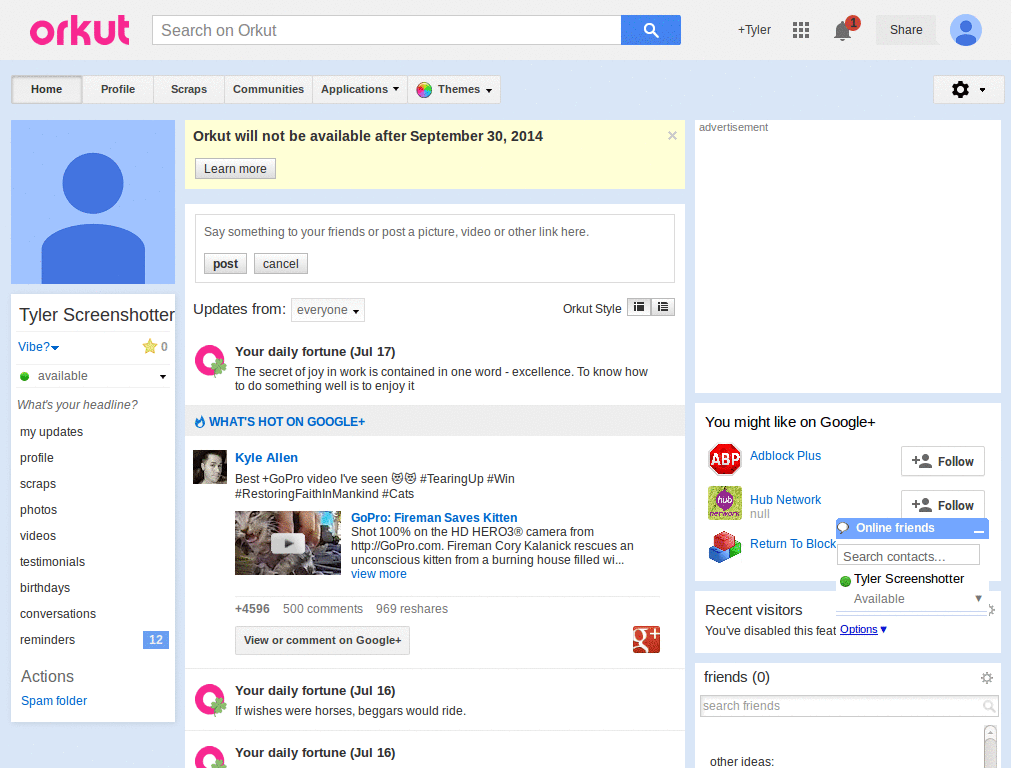Click the post button
This screenshot has width=1024, height=768.
[225, 264]
